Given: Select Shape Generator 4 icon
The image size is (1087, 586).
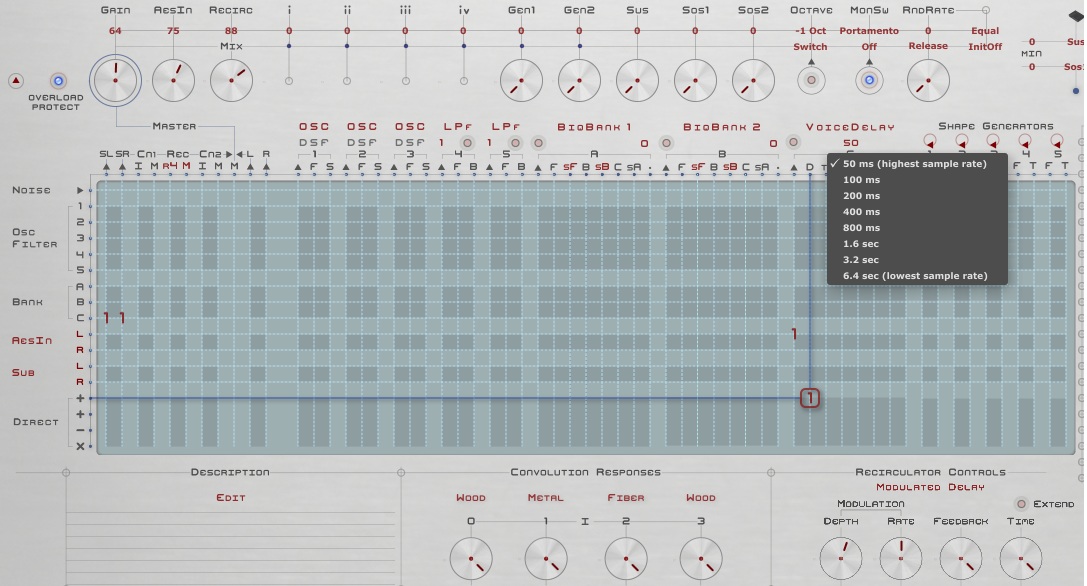Looking at the screenshot, I should point(1025,141).
